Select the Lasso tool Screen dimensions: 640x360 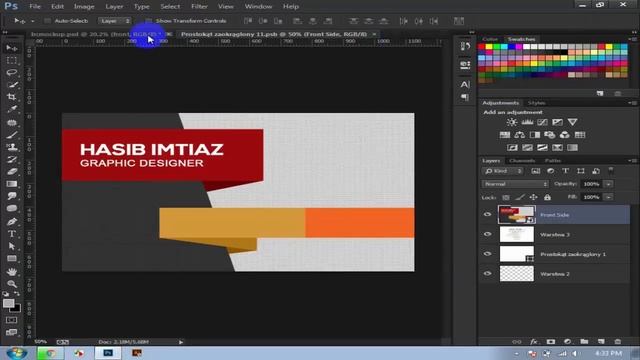[x=12, y=73]
